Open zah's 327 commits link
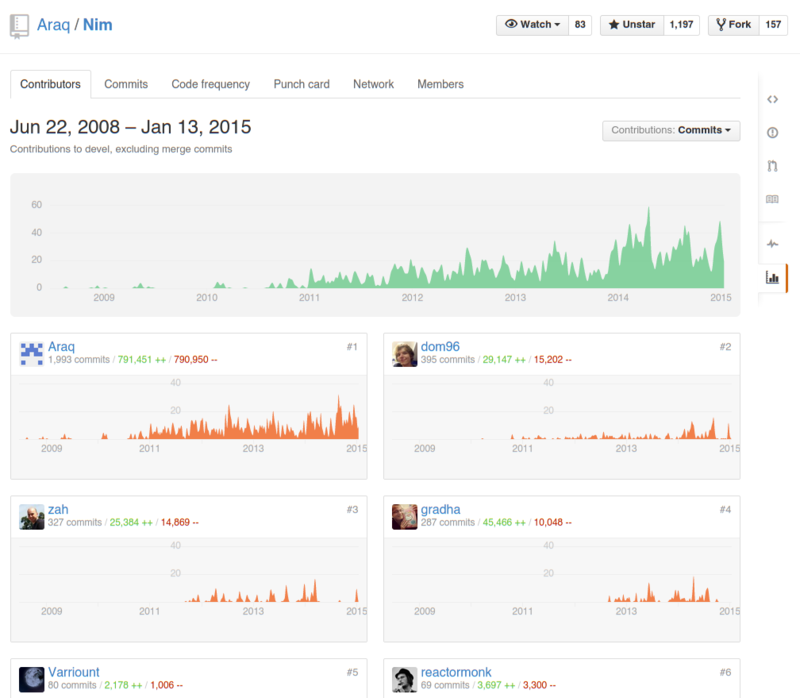Viewport: 800px width, 698px height. tap(74, 522)
